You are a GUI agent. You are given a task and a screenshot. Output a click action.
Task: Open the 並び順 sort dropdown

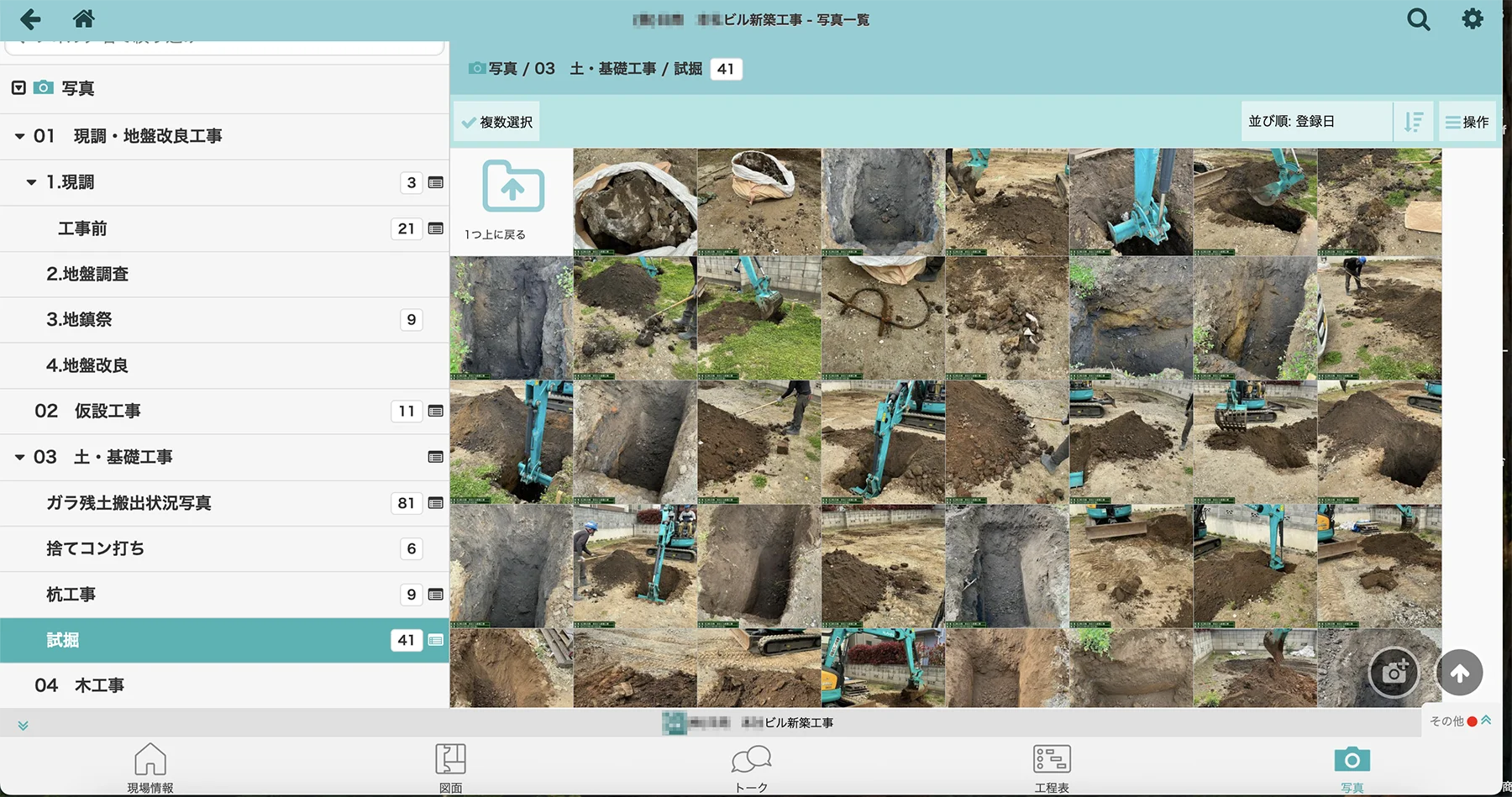[x=1315, y=122]
